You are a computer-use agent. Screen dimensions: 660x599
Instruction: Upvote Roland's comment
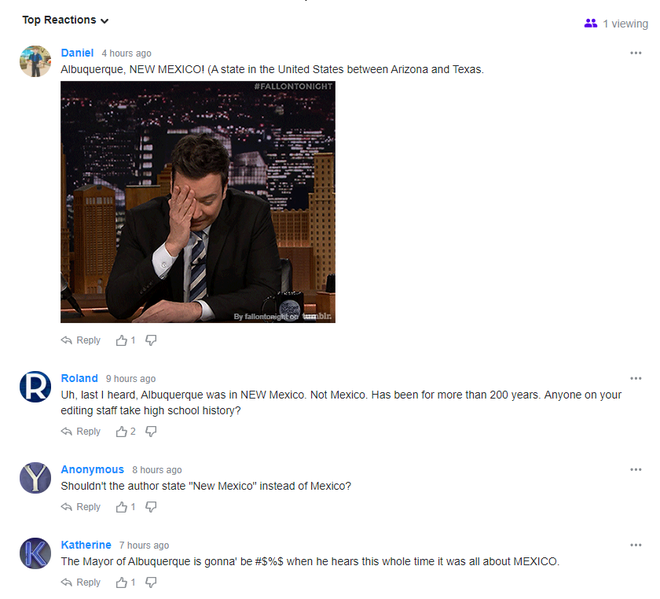pos(122,431)
